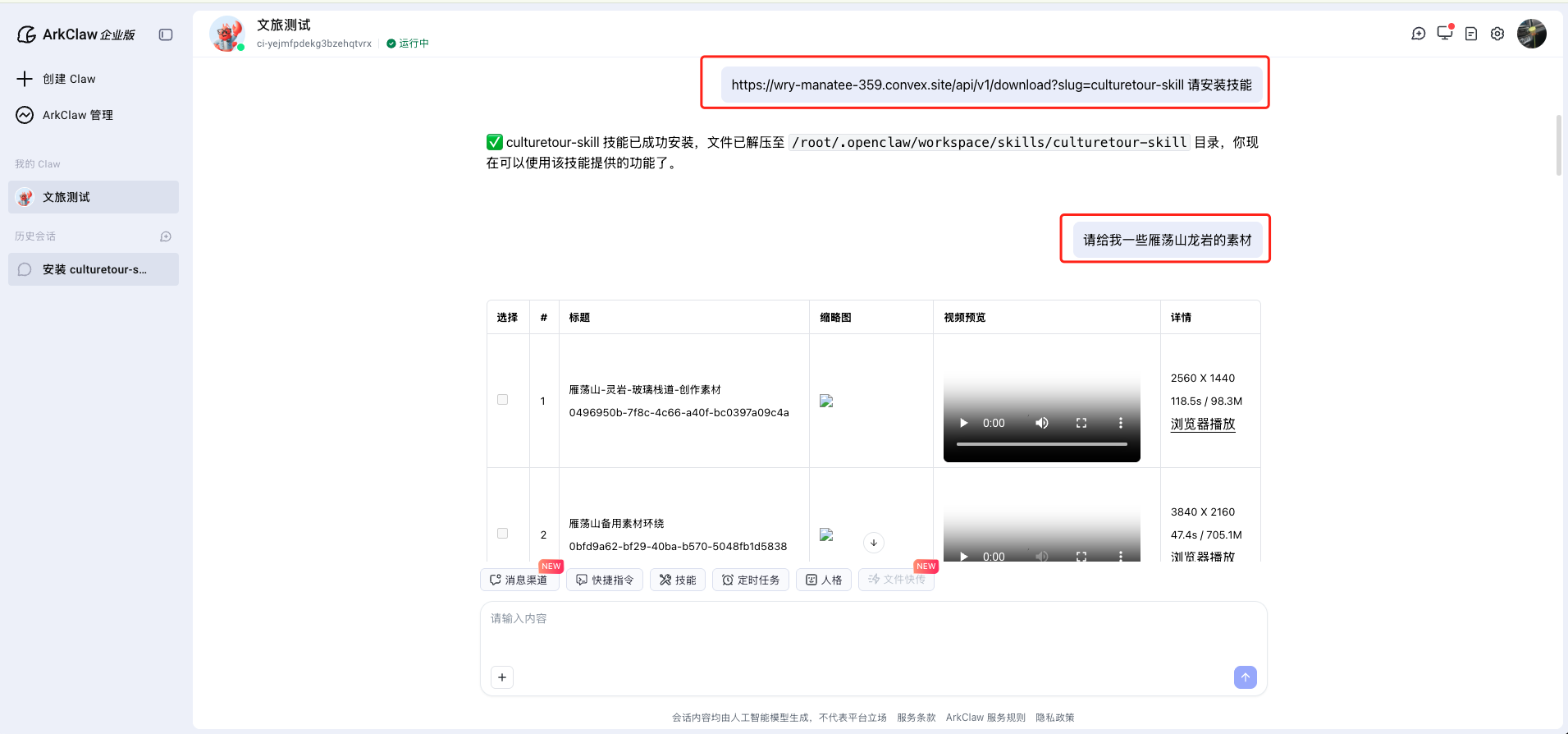Viewport: 1568px width, 734px height.
Task: Click the 3840 X 2160 resolution text
Action: [1203, 512]
